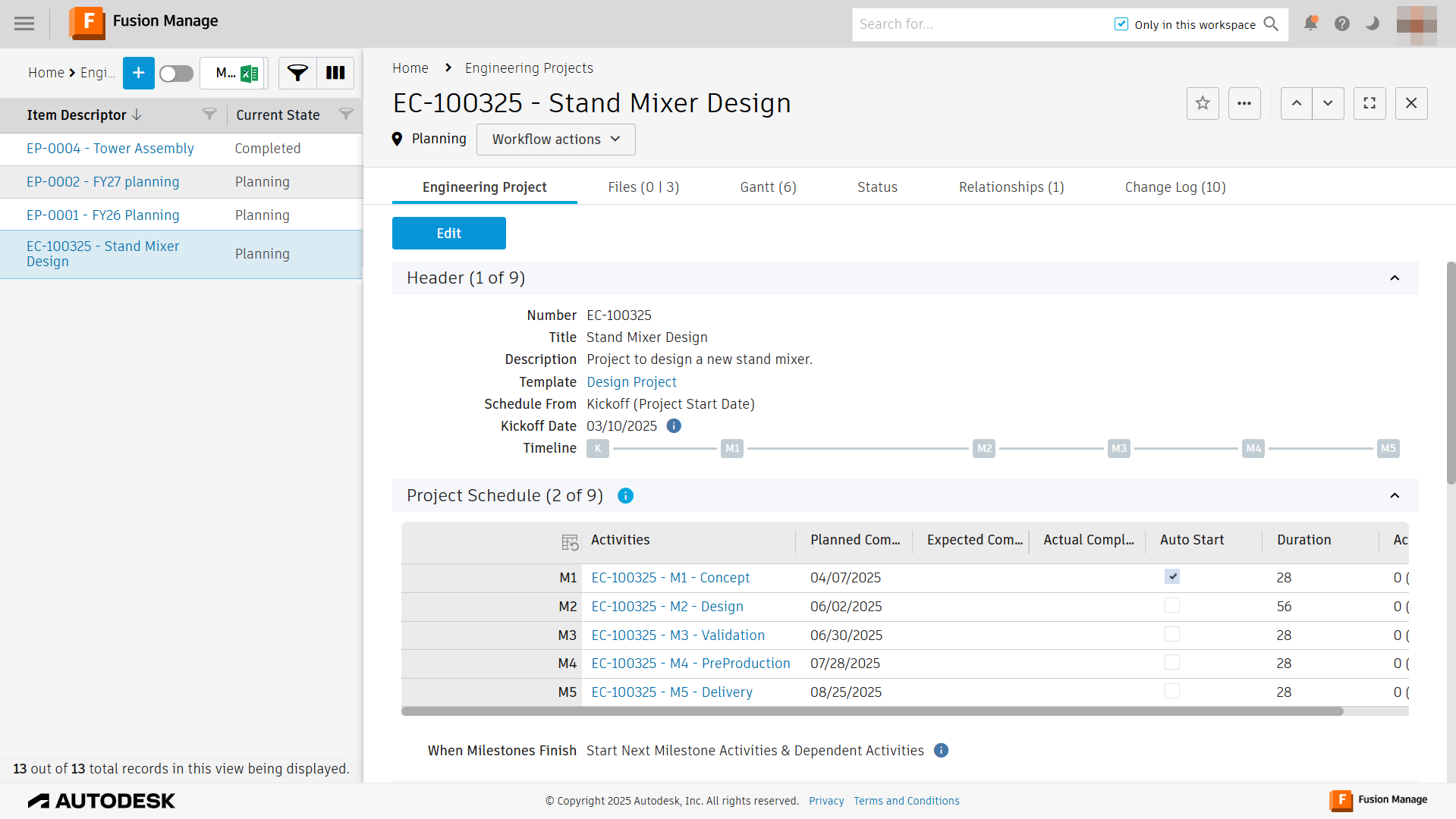This screenshot has width=1456, height=819.
Task: Open the Engineering Project tab
Action: (x=484, y=187)
